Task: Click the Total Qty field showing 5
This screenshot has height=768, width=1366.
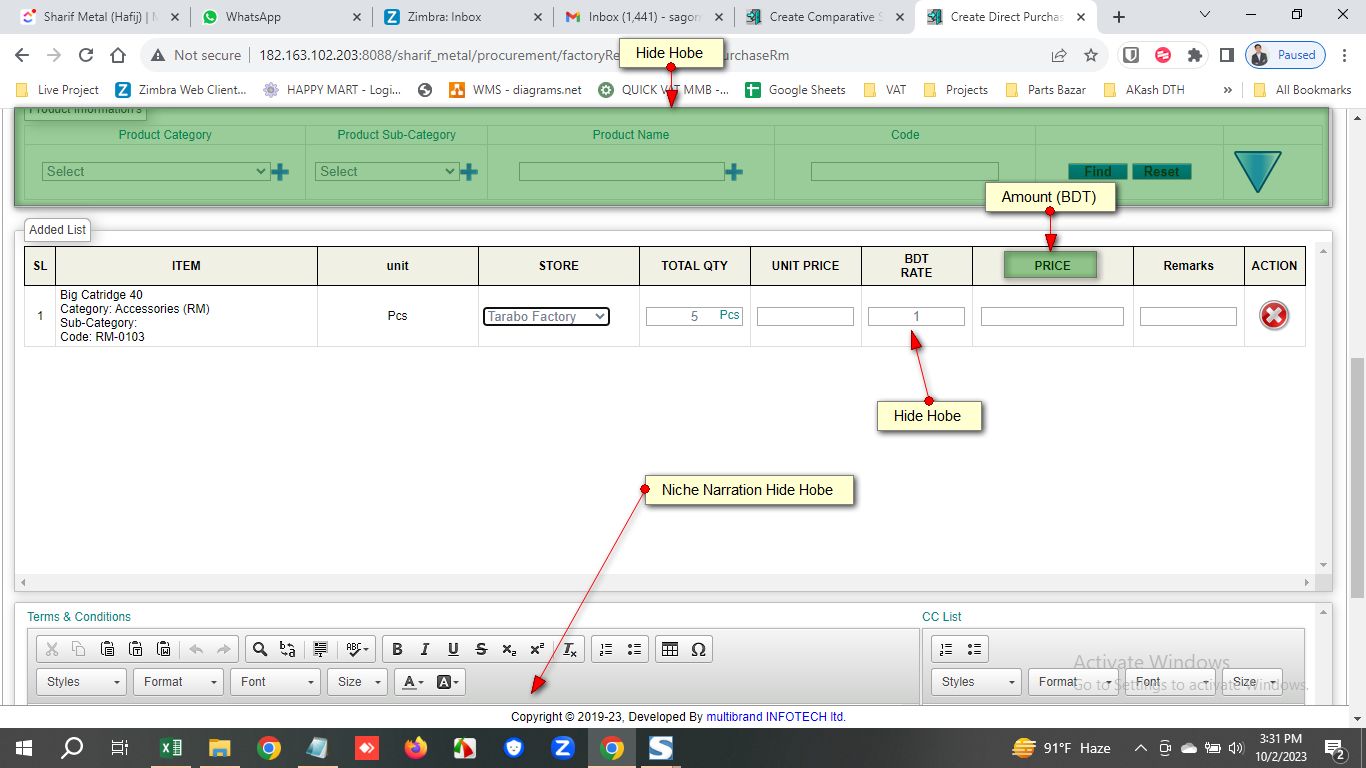Action: pos(694,316)
